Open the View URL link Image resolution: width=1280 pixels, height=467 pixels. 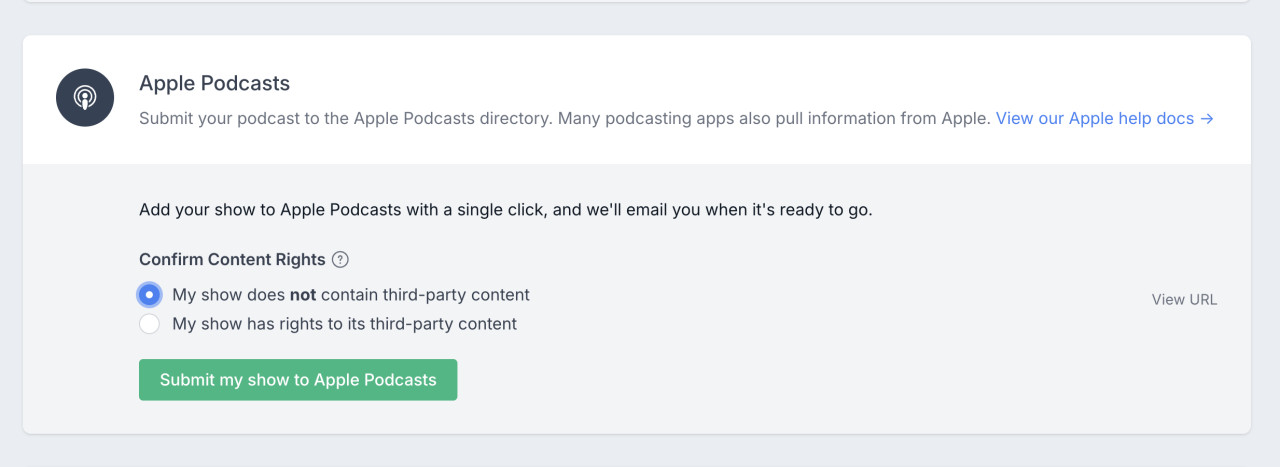1184,299
